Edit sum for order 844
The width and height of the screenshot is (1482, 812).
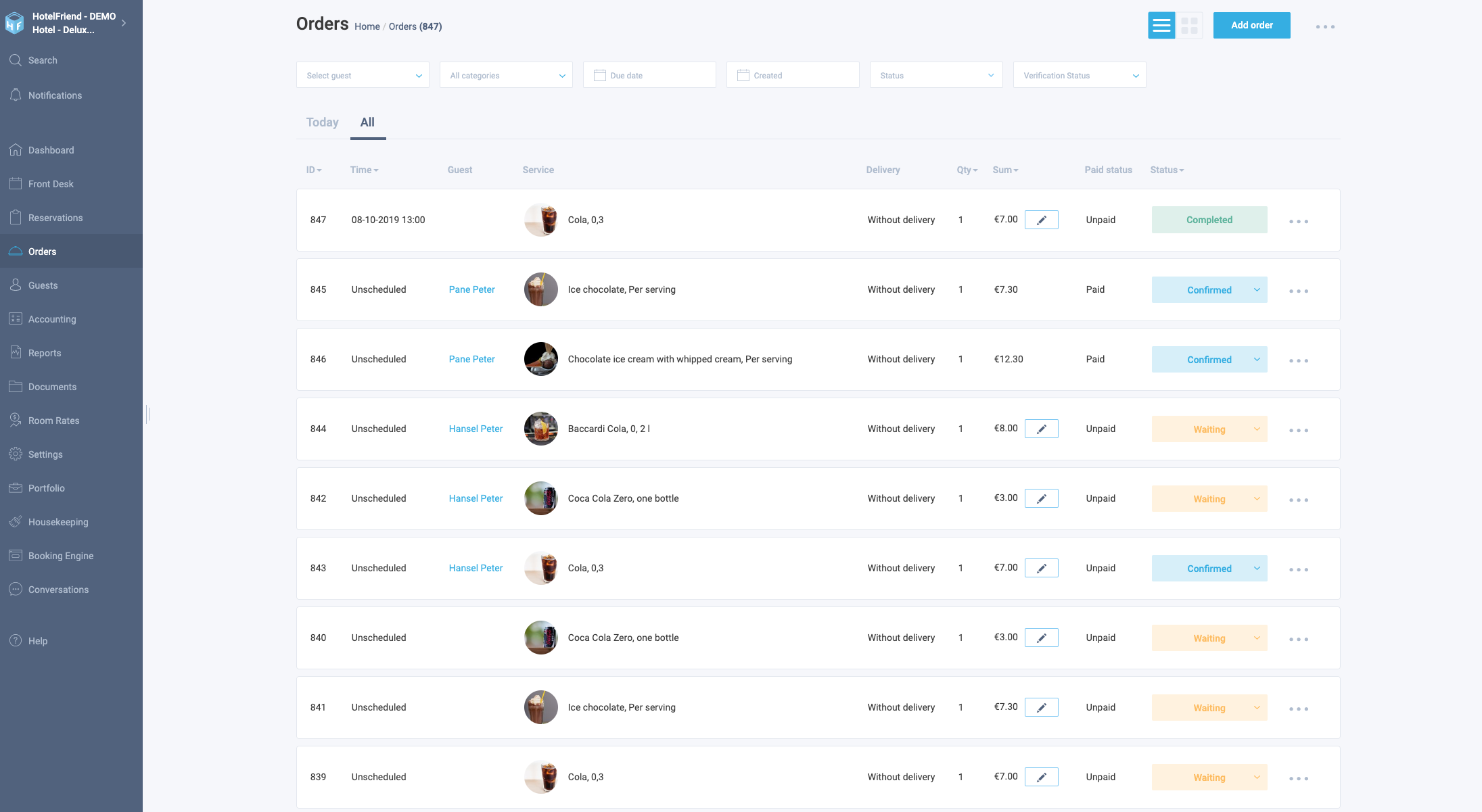1042,429
